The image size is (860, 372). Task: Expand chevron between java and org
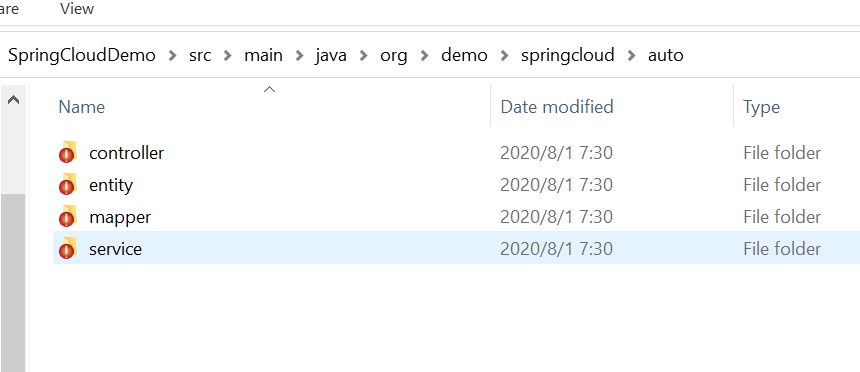(x=363, y=55)
